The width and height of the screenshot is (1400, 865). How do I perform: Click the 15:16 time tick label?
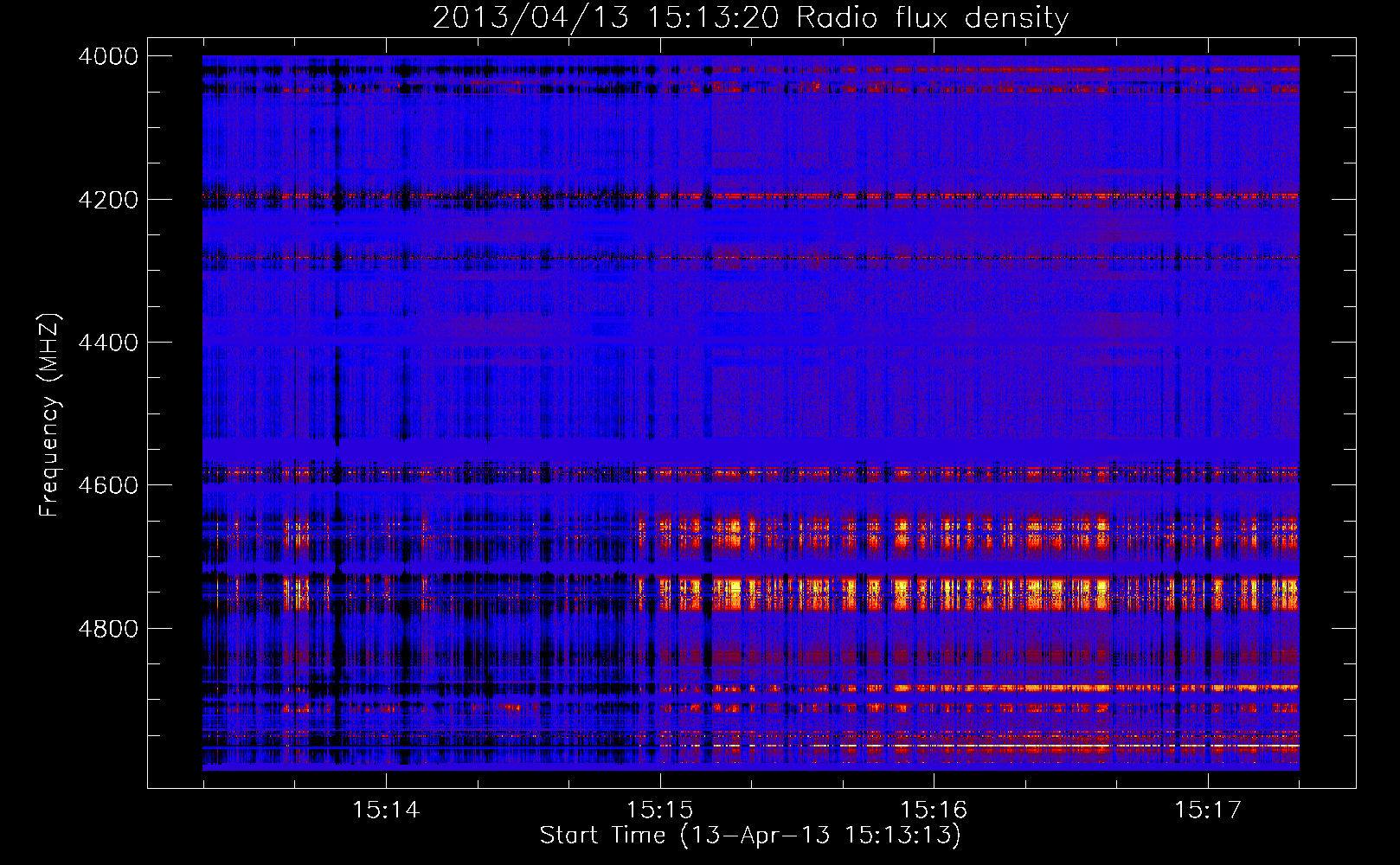tap(934, 811)
